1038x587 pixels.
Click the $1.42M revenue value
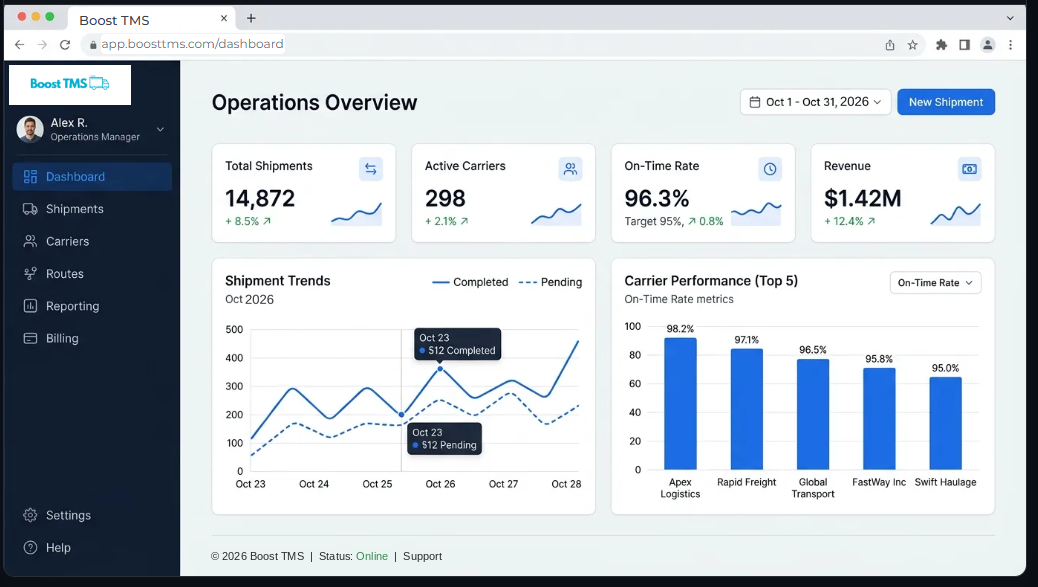[x=863, y=199]
